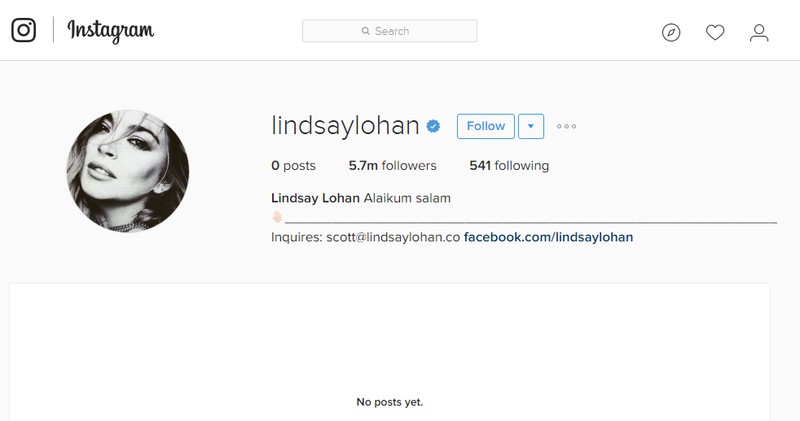Click the waving hand emoji in bio
Viewport: 800px width, 421px height.
(277, 217)
